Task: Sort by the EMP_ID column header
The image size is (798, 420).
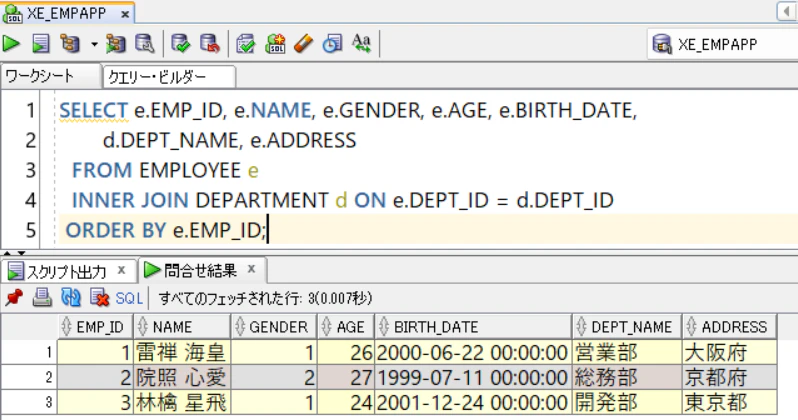Action: [x=95, y=327]
